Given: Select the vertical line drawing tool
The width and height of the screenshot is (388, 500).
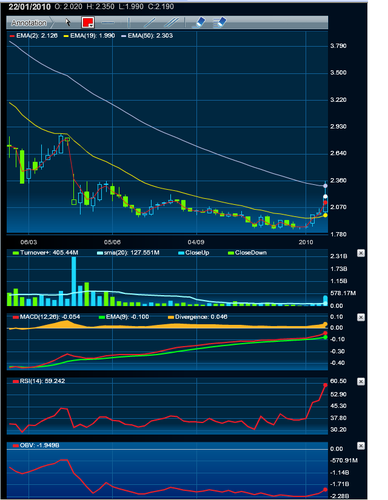Looking at the screenshot, I should (x=129, y=23).
